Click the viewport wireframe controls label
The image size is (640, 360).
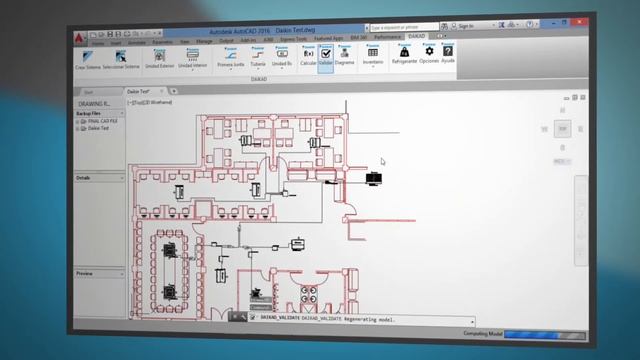point(149,102)
